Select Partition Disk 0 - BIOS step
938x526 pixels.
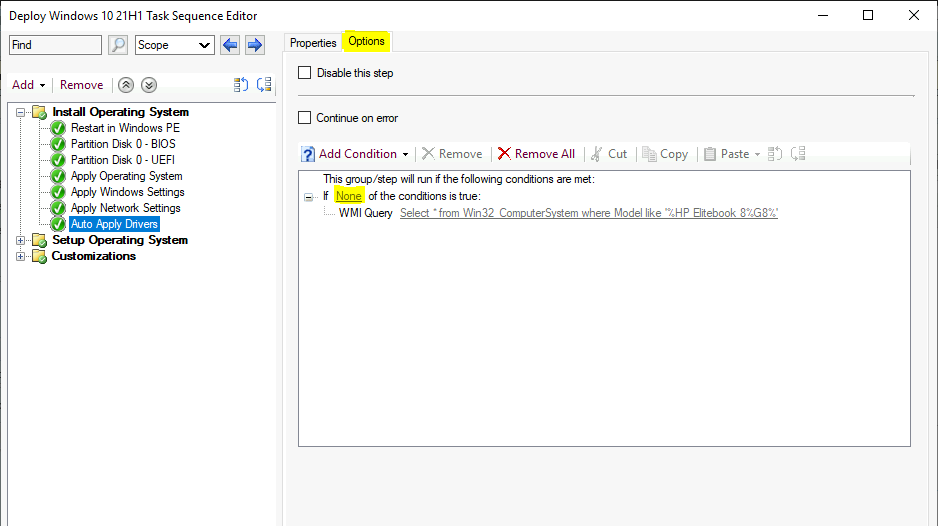[123, 144]
